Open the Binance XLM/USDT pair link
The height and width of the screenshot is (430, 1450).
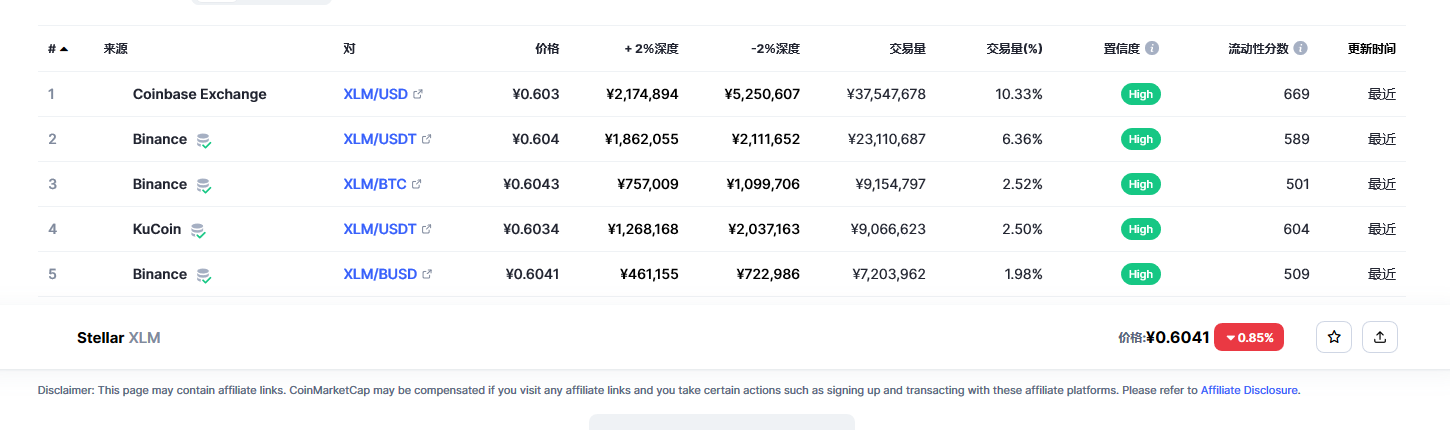click(x=380, y=139)
